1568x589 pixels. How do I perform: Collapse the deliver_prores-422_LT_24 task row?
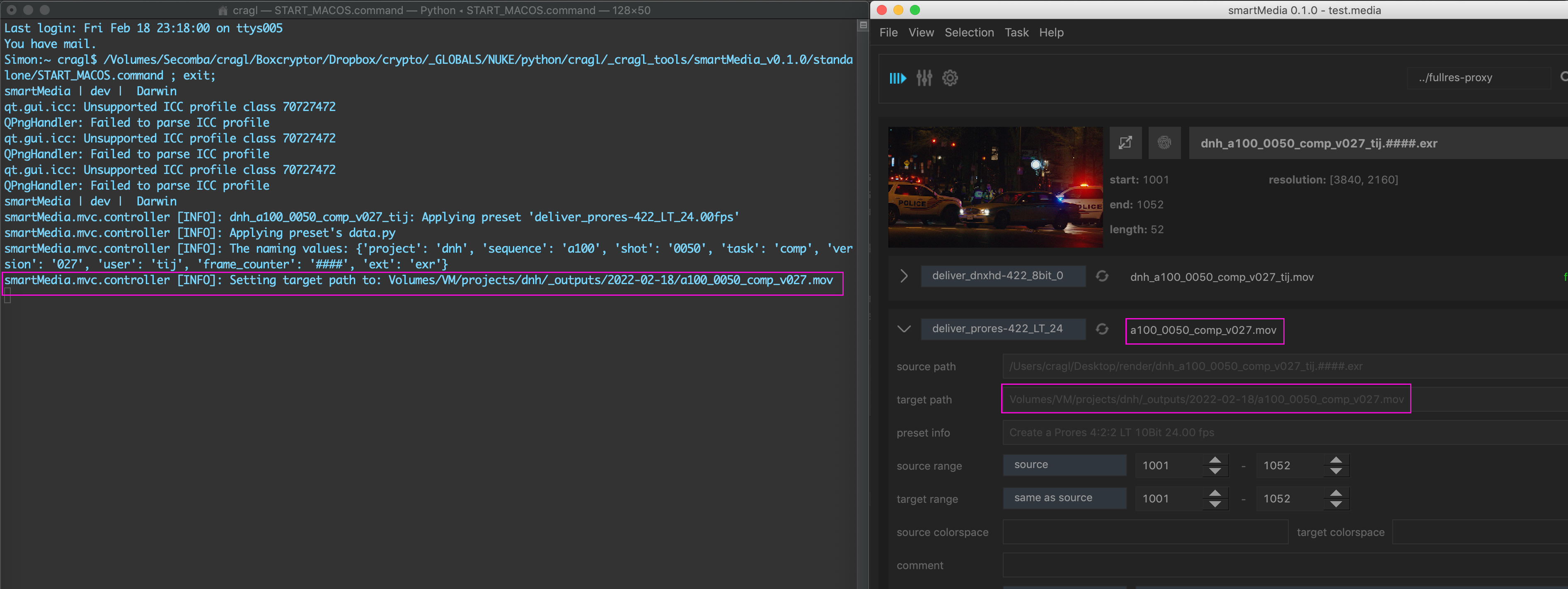tap(904, 329)
